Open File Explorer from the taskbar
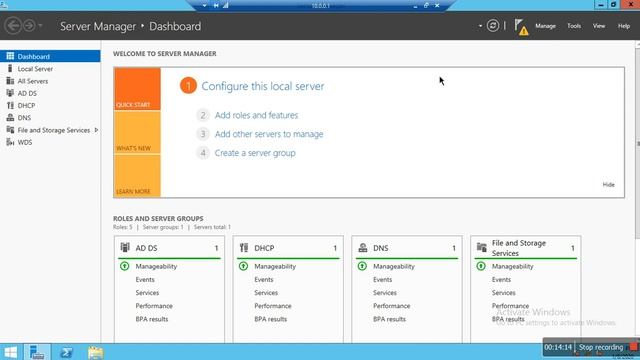Image resolution: width=640 pixels, height=360 pixels. (96, 352)
